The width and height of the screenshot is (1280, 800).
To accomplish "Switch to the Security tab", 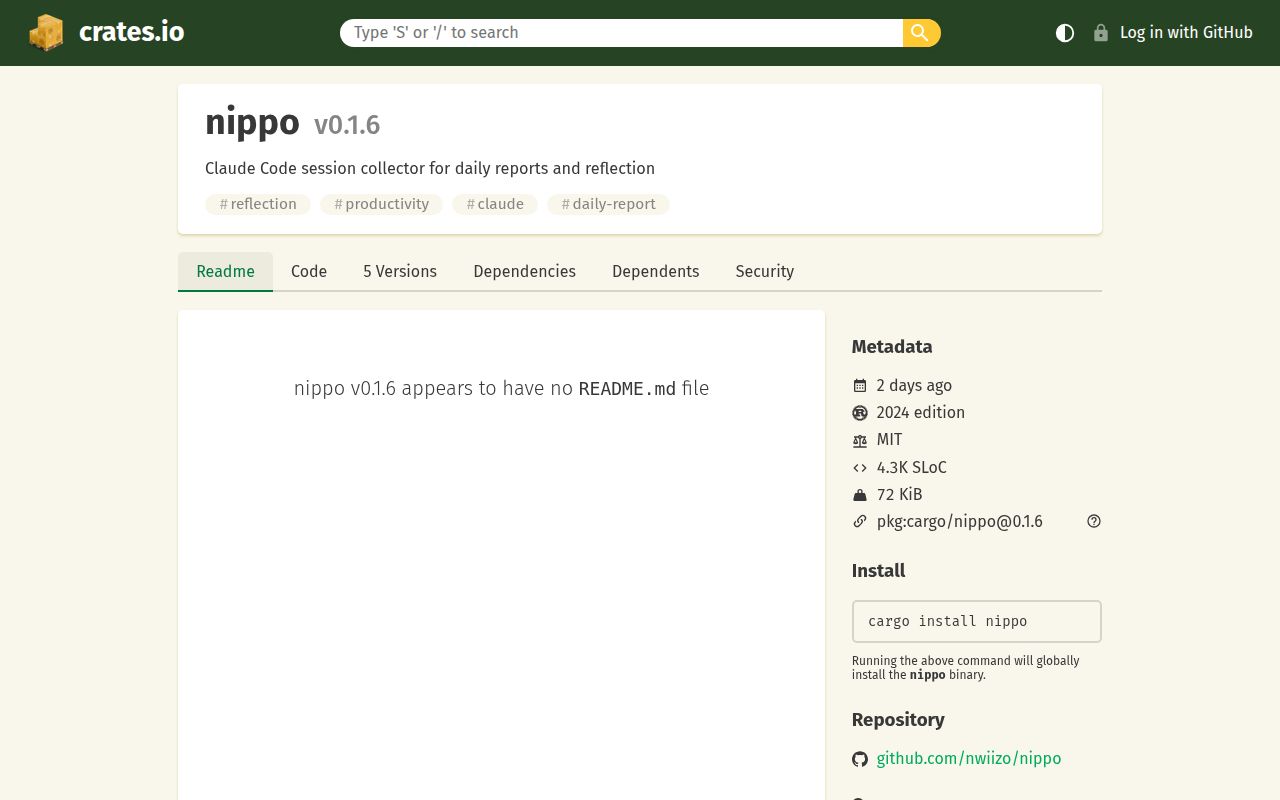I will click(765, 271).
